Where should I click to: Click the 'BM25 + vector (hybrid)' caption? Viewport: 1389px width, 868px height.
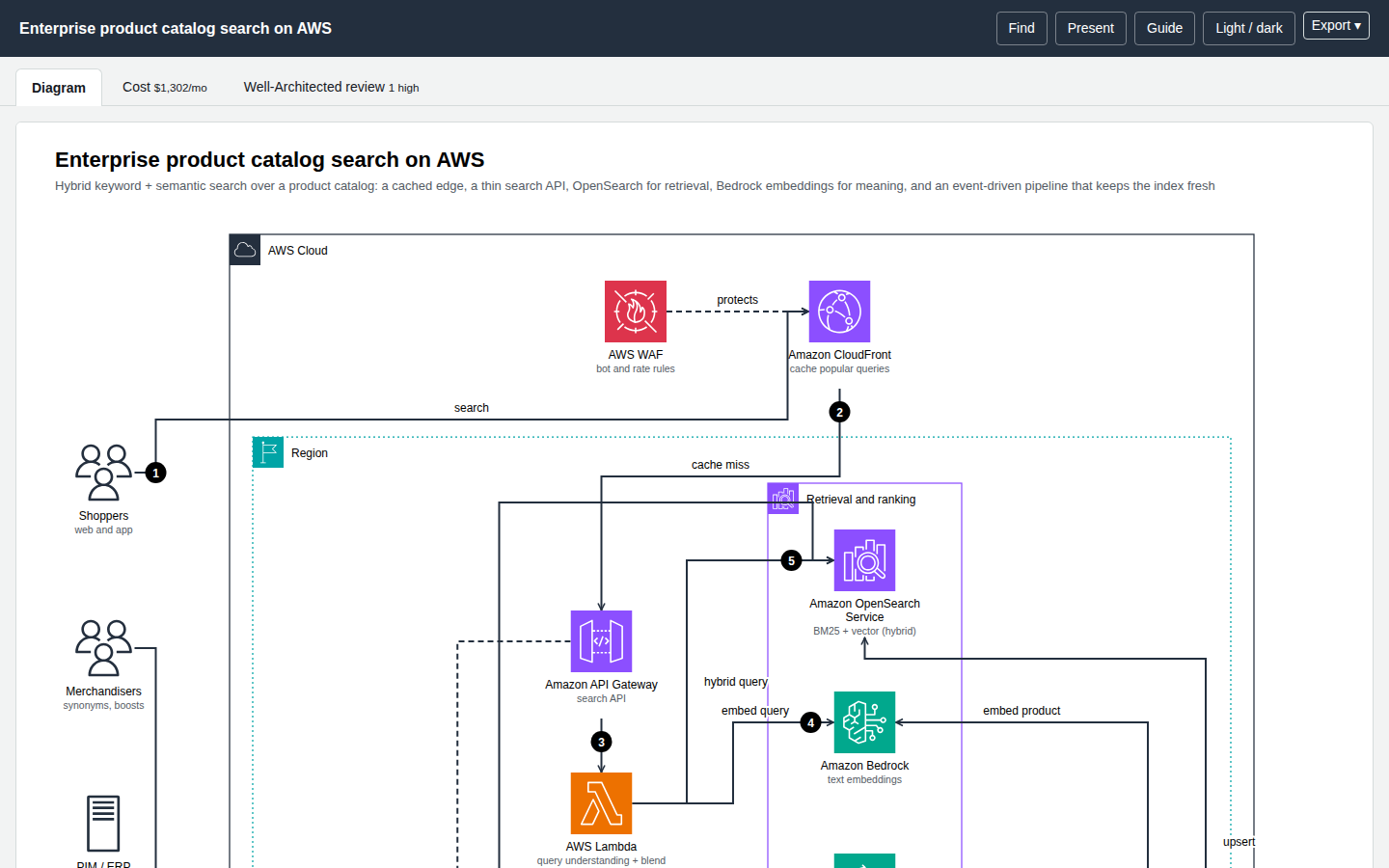pyautogui.click(x=864, y=631)
